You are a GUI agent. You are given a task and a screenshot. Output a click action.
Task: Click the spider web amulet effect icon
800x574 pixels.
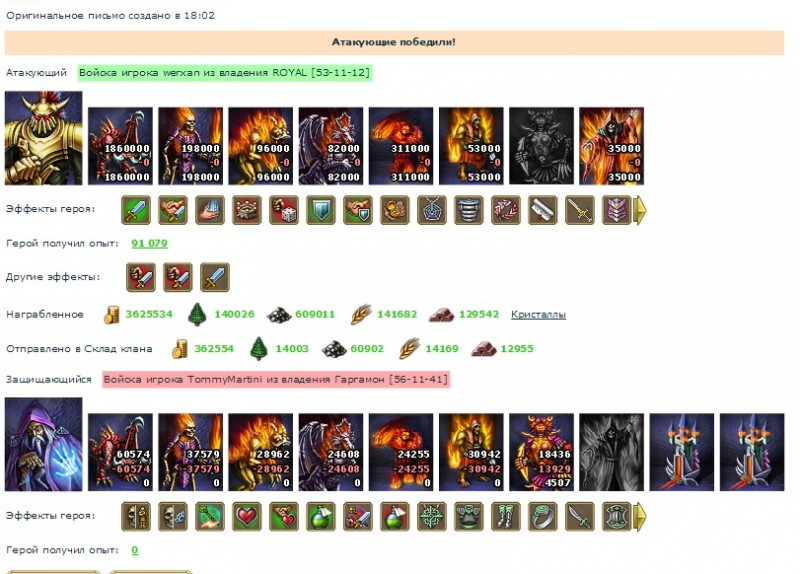point(432,210)
